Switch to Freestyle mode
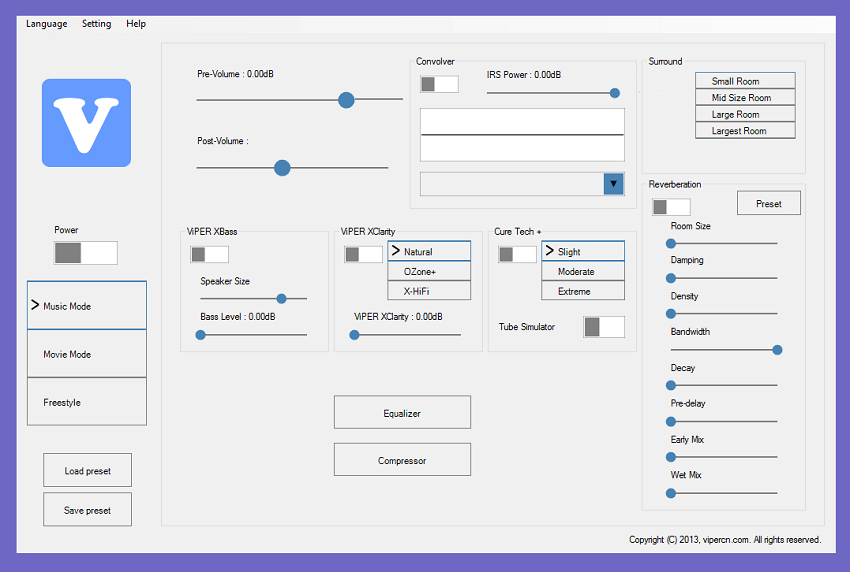The width and height of the screenshot is (850, 572). pos(87,402)
